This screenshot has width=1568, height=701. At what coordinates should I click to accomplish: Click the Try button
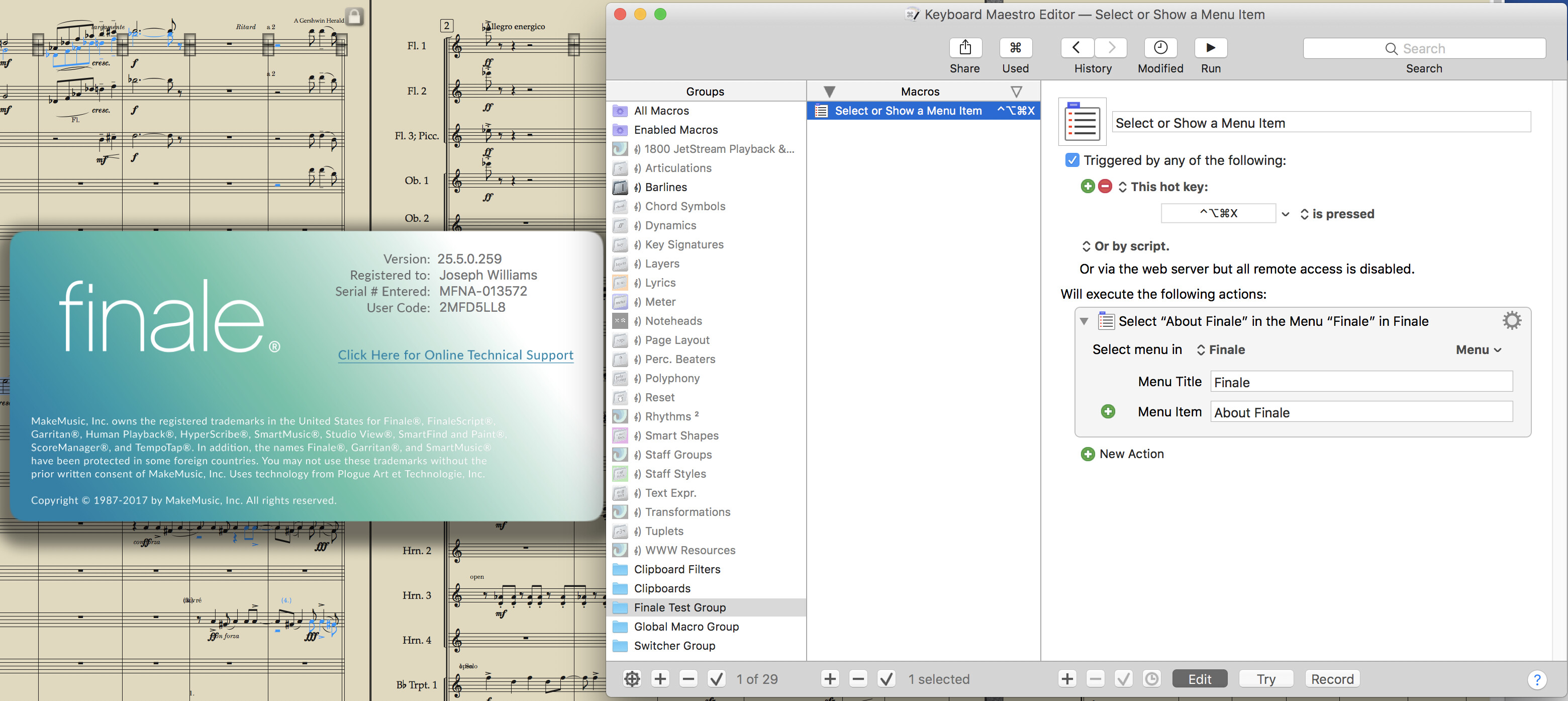pos(1266,678)
